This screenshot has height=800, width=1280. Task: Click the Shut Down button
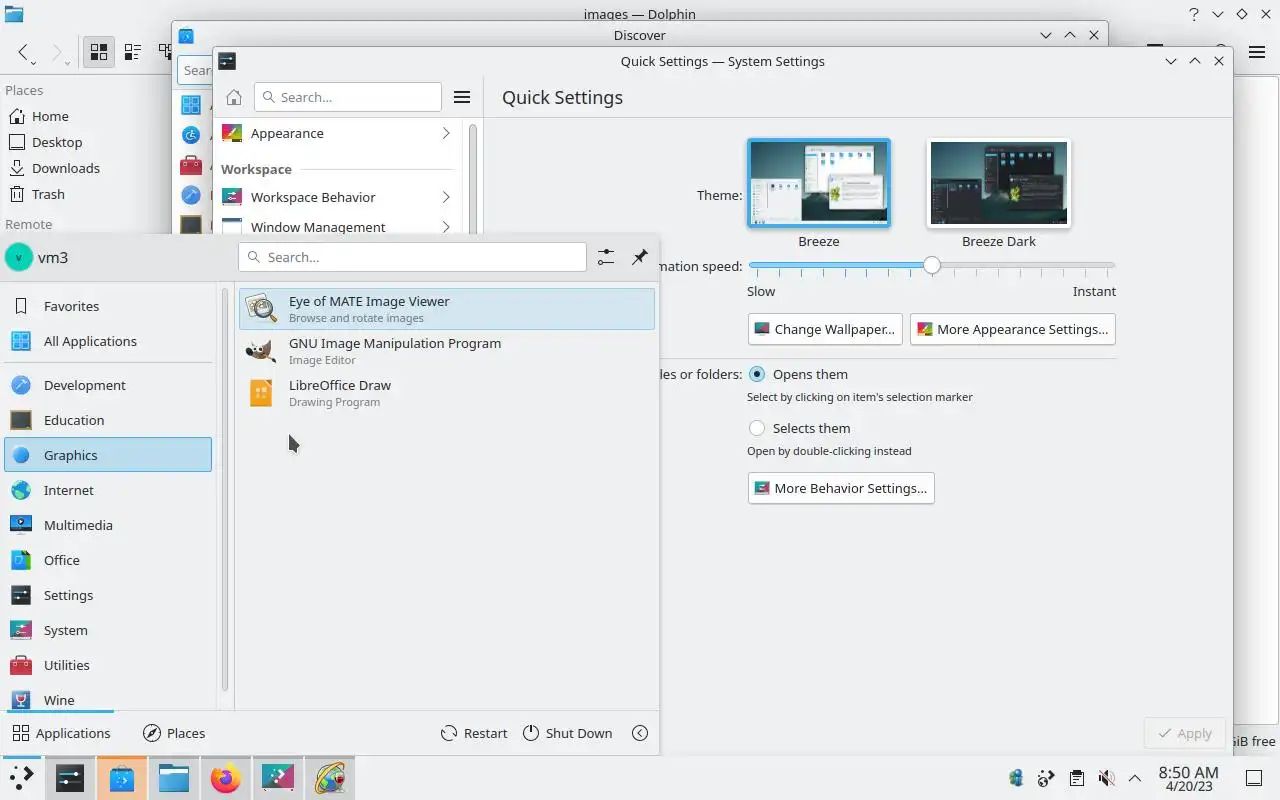(x=567, y=733)
